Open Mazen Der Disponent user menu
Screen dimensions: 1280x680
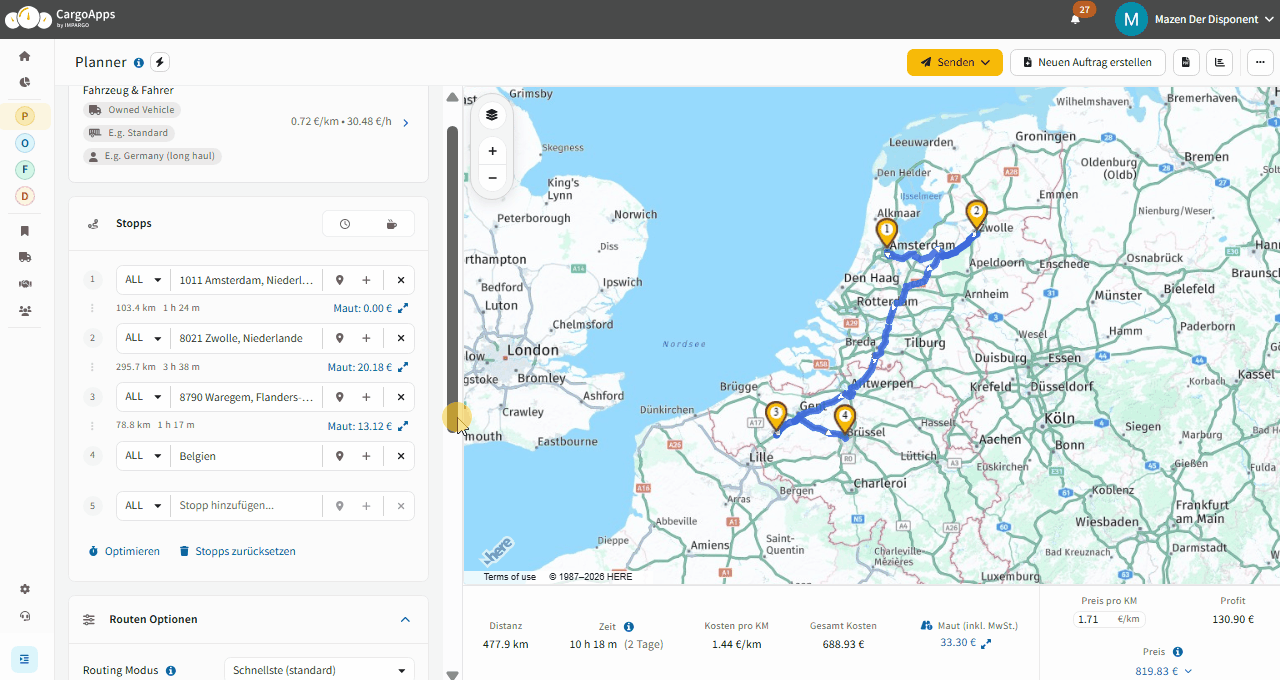pyautogui.click(x=1196, y=19)
